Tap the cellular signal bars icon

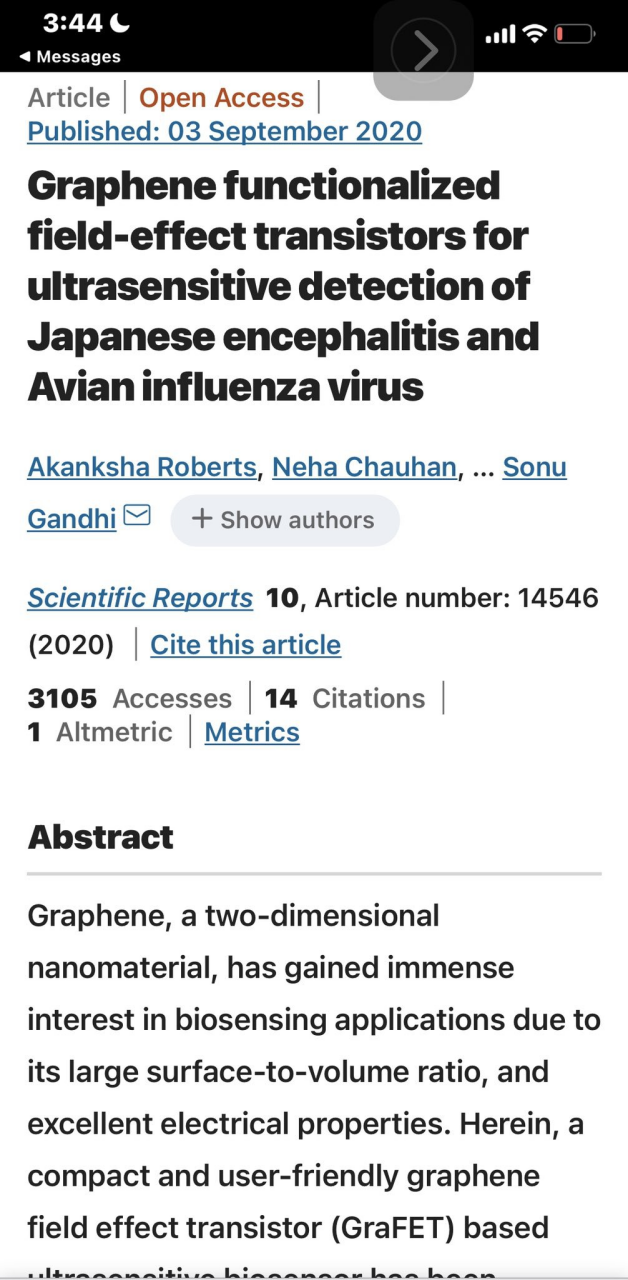click(x=499, y=36)
